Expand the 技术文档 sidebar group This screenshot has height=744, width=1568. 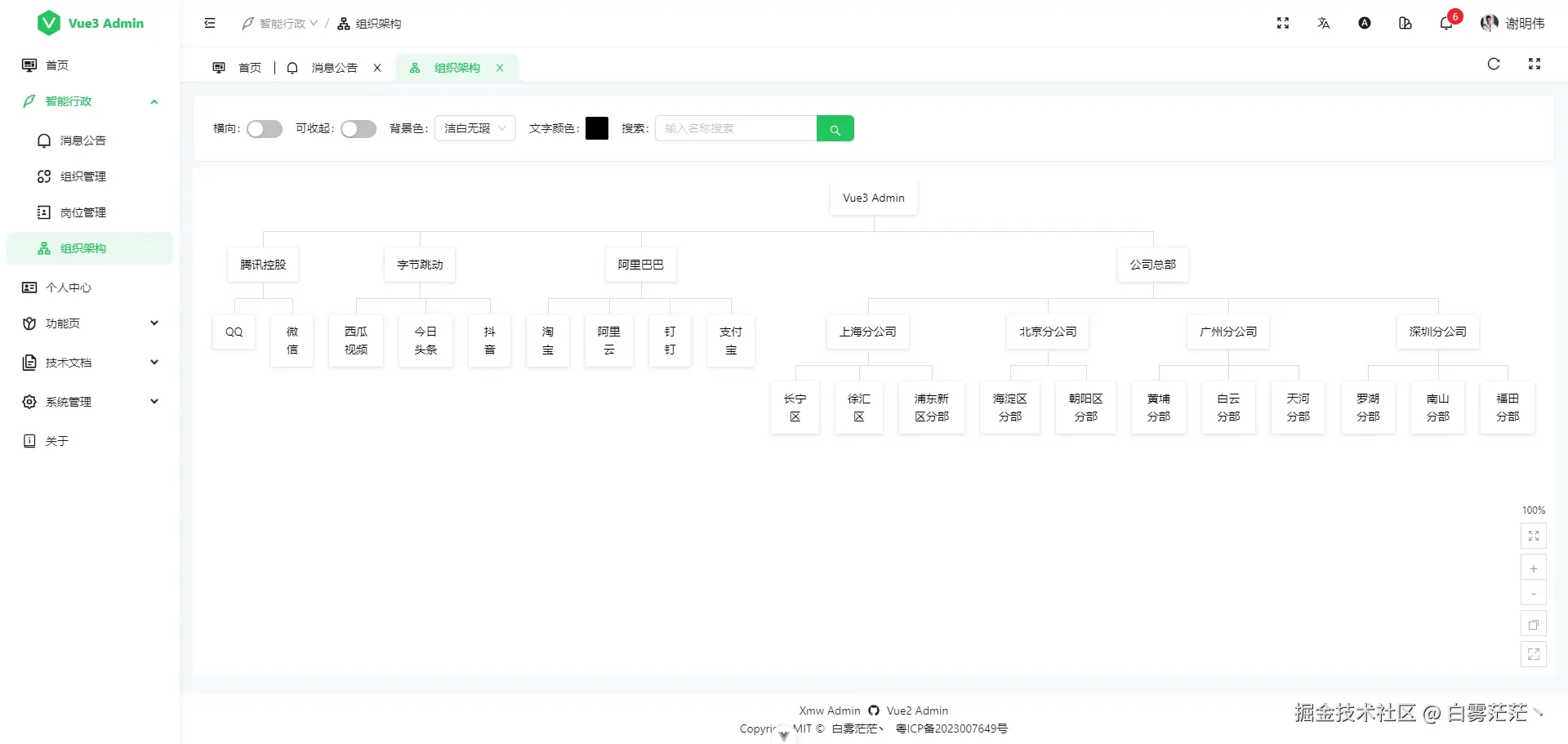90,363
